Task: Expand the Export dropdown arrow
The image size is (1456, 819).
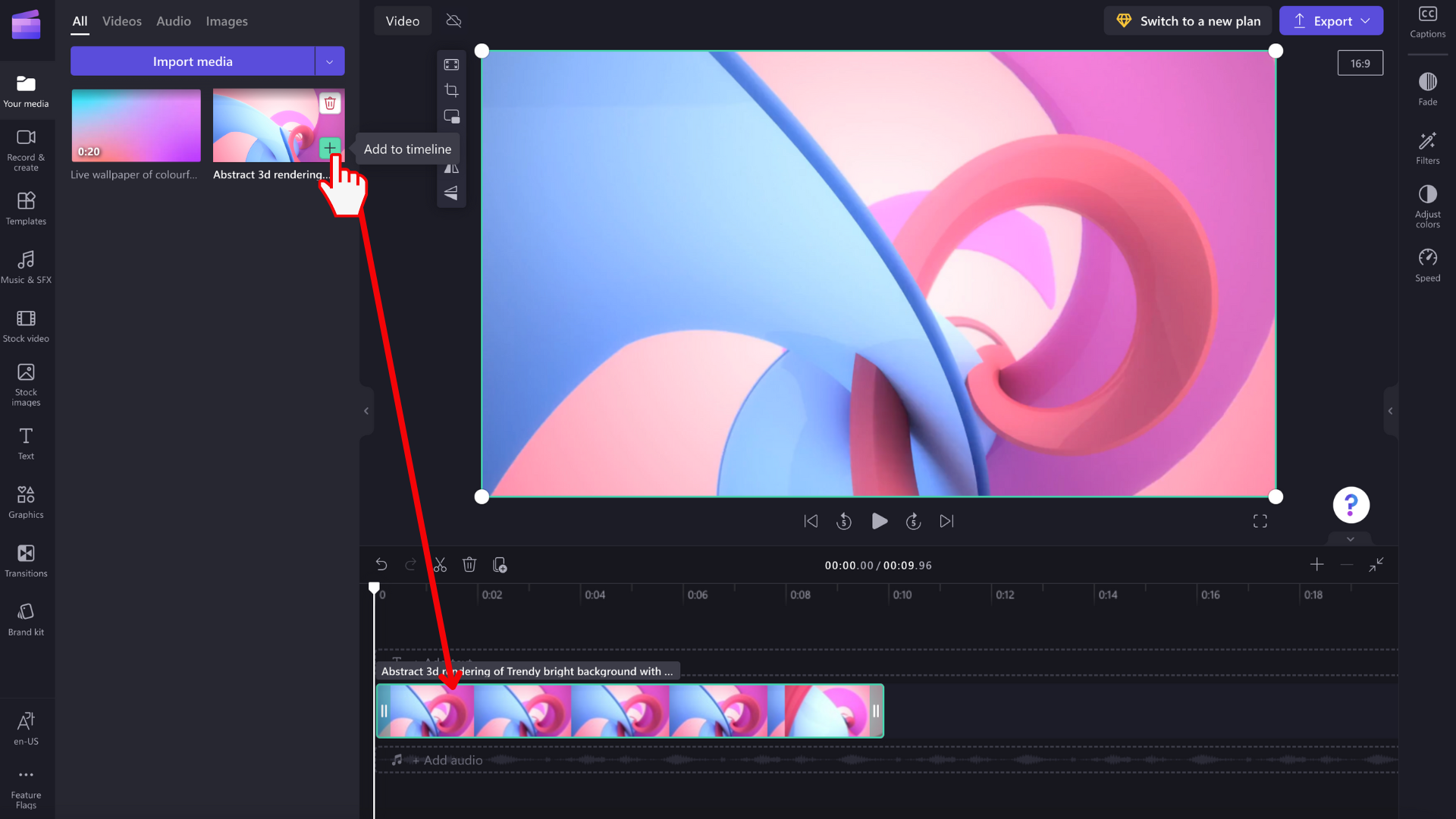Action: (x=1365, y=21)
